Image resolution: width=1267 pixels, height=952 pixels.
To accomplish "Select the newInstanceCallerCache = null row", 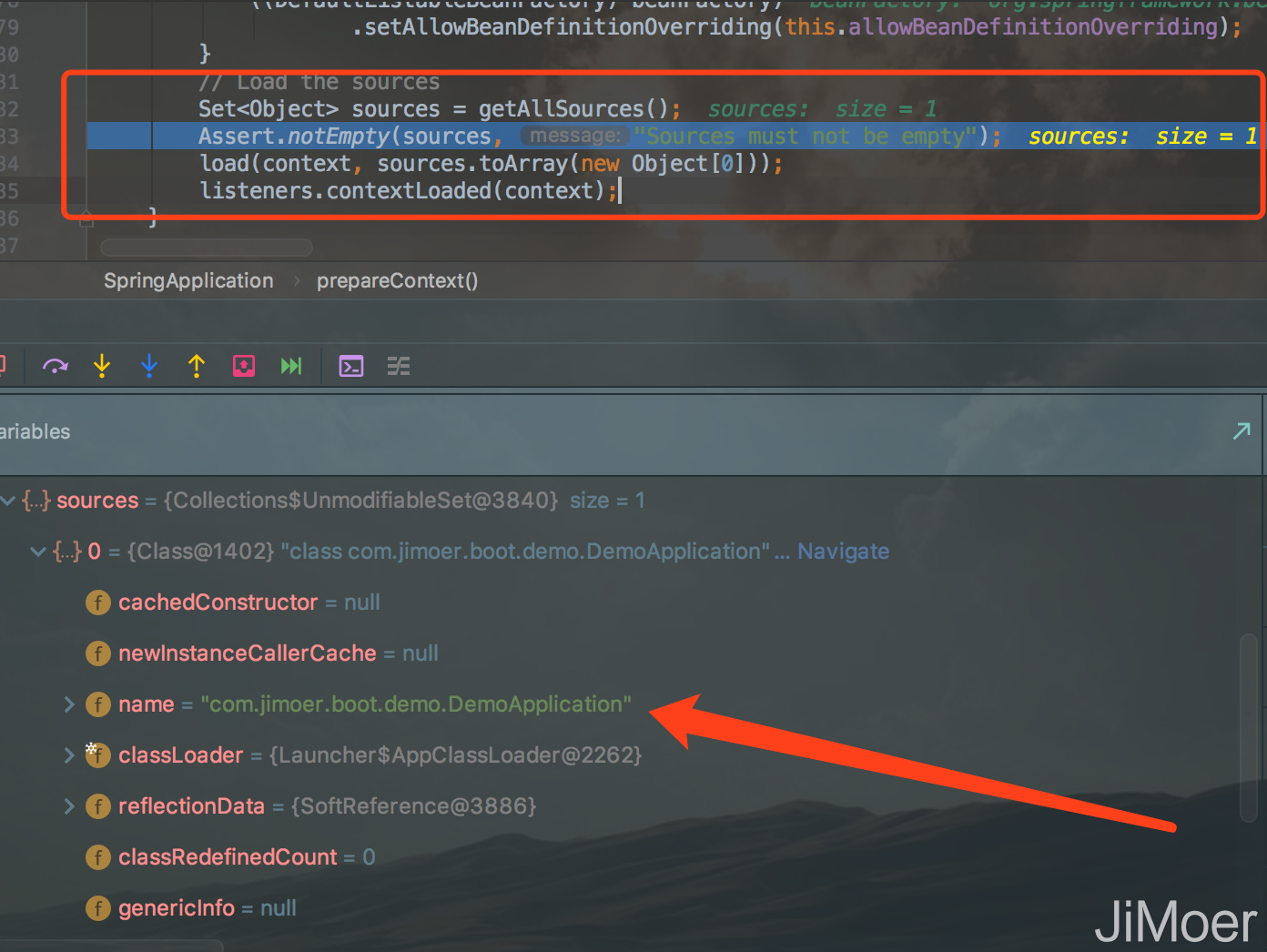I will [x=633, y=653].
